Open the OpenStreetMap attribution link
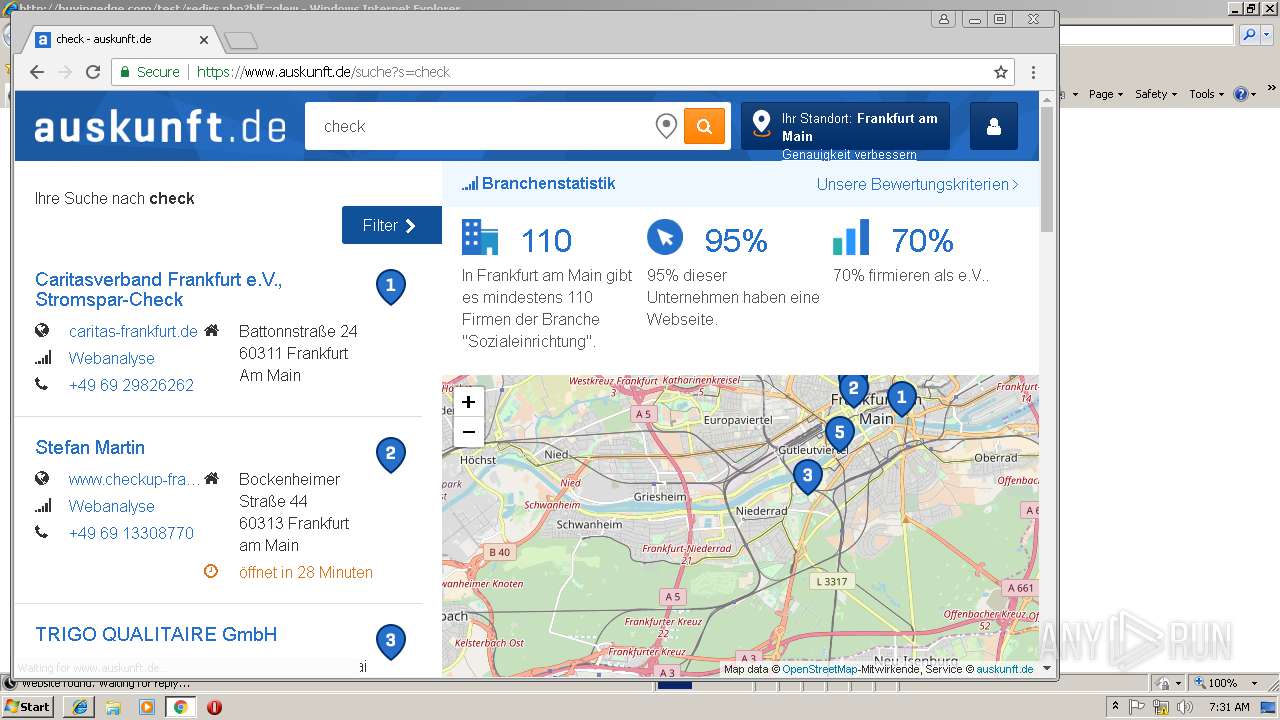Viewport: 1280px width, 720px height. point(819,669)
